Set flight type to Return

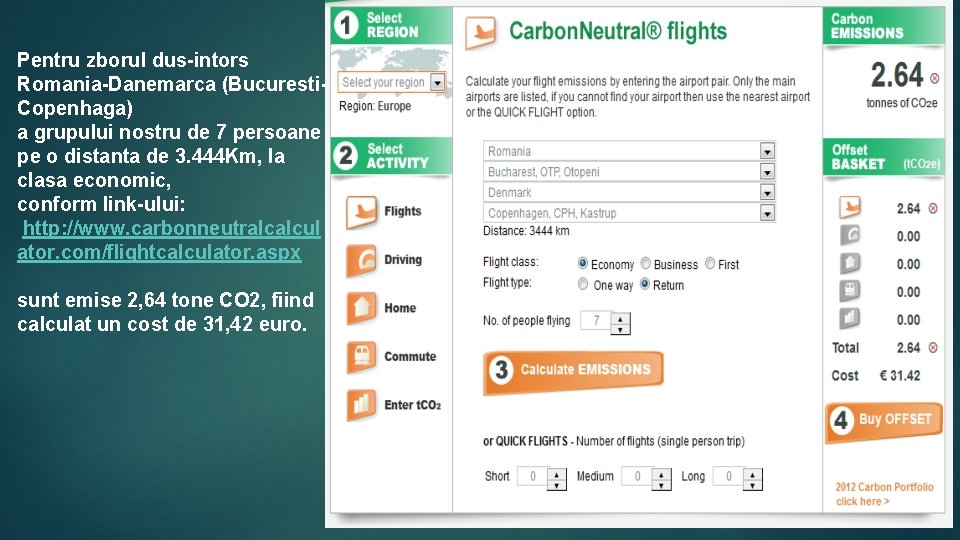(645, 284)
